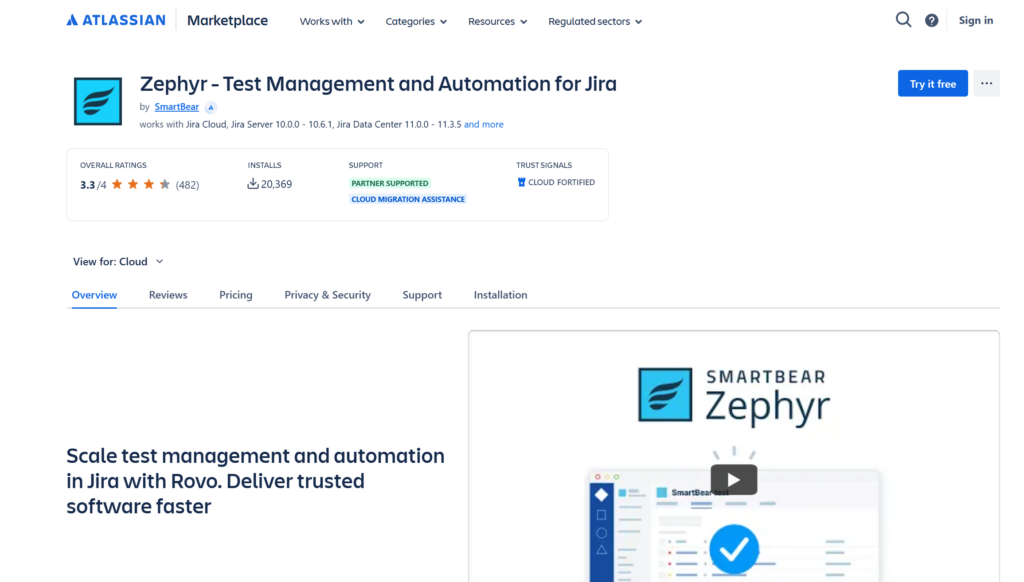Open the search magnifier icon
This screenshot has width=1024, height=582.
tap(903, 20)
